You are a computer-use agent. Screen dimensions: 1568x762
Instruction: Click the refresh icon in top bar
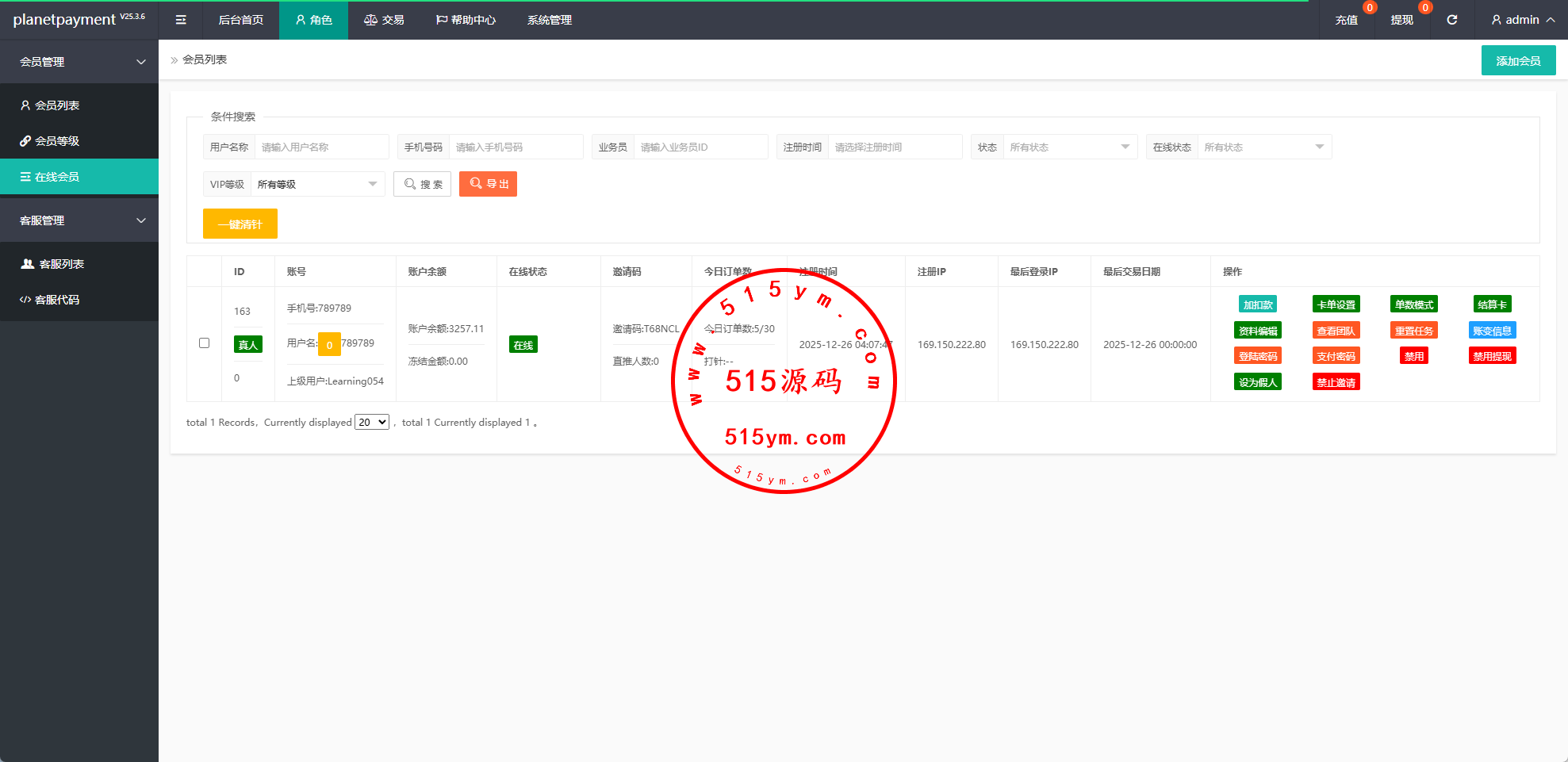(1451, 20)
